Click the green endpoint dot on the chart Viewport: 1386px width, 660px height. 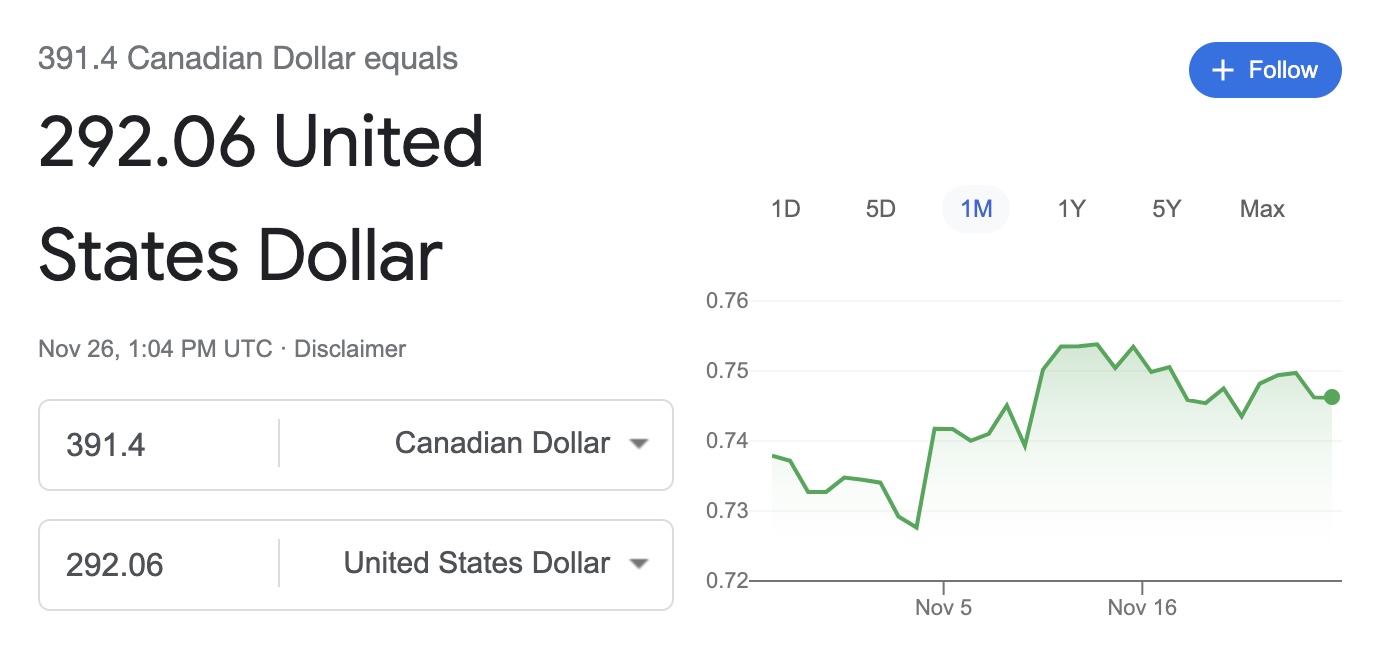[x=1331, y=397]
